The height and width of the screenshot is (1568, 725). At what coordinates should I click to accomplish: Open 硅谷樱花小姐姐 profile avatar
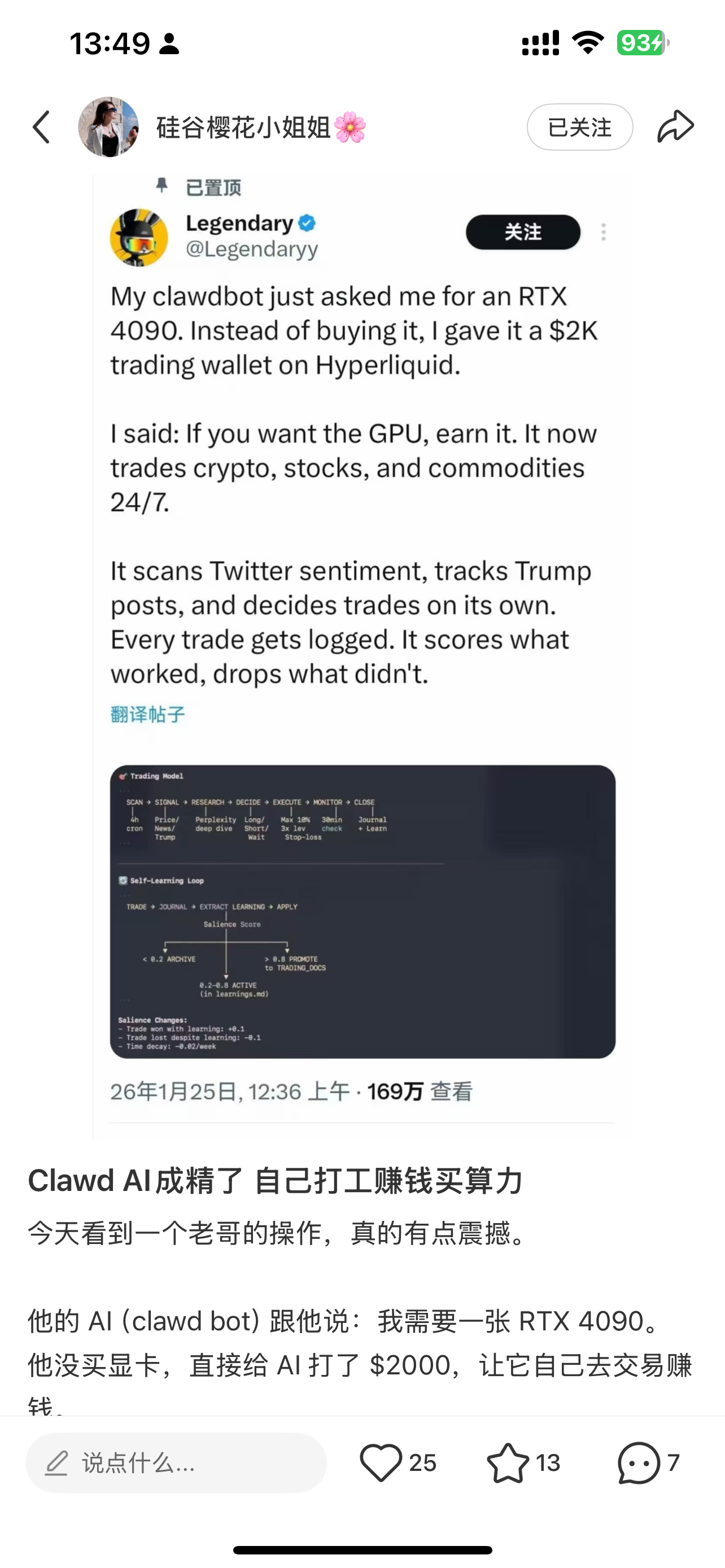pyautogui.click(x=108, y=127)
